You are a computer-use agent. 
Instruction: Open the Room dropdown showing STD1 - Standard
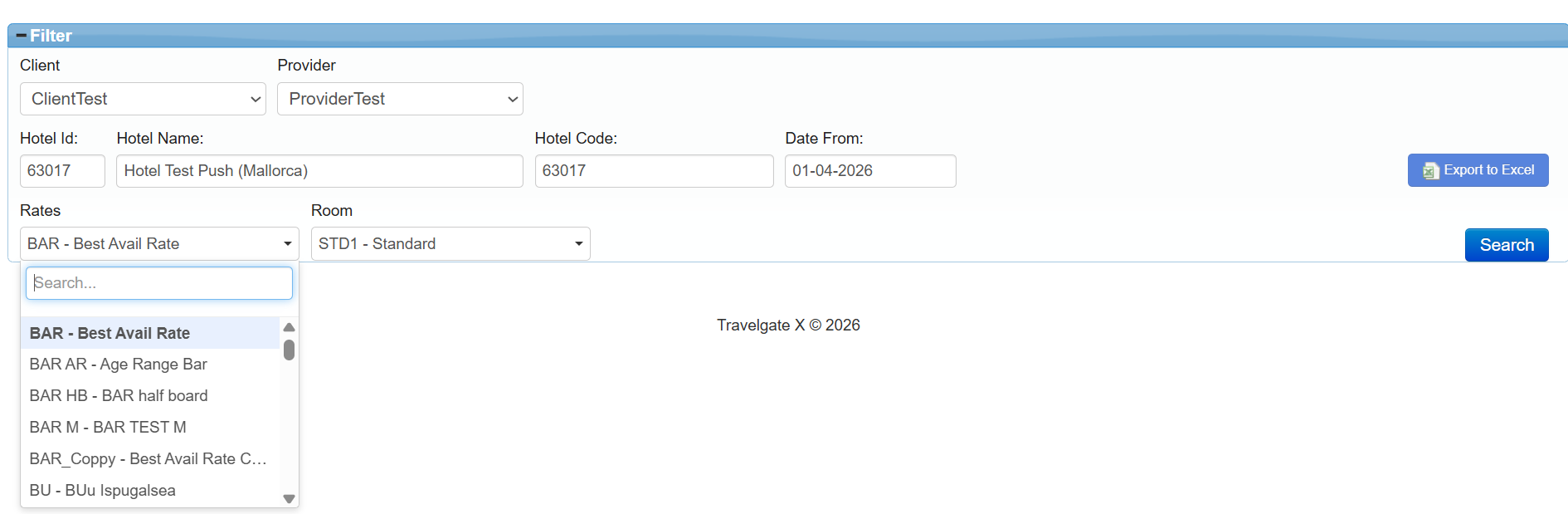click(450, 243)
